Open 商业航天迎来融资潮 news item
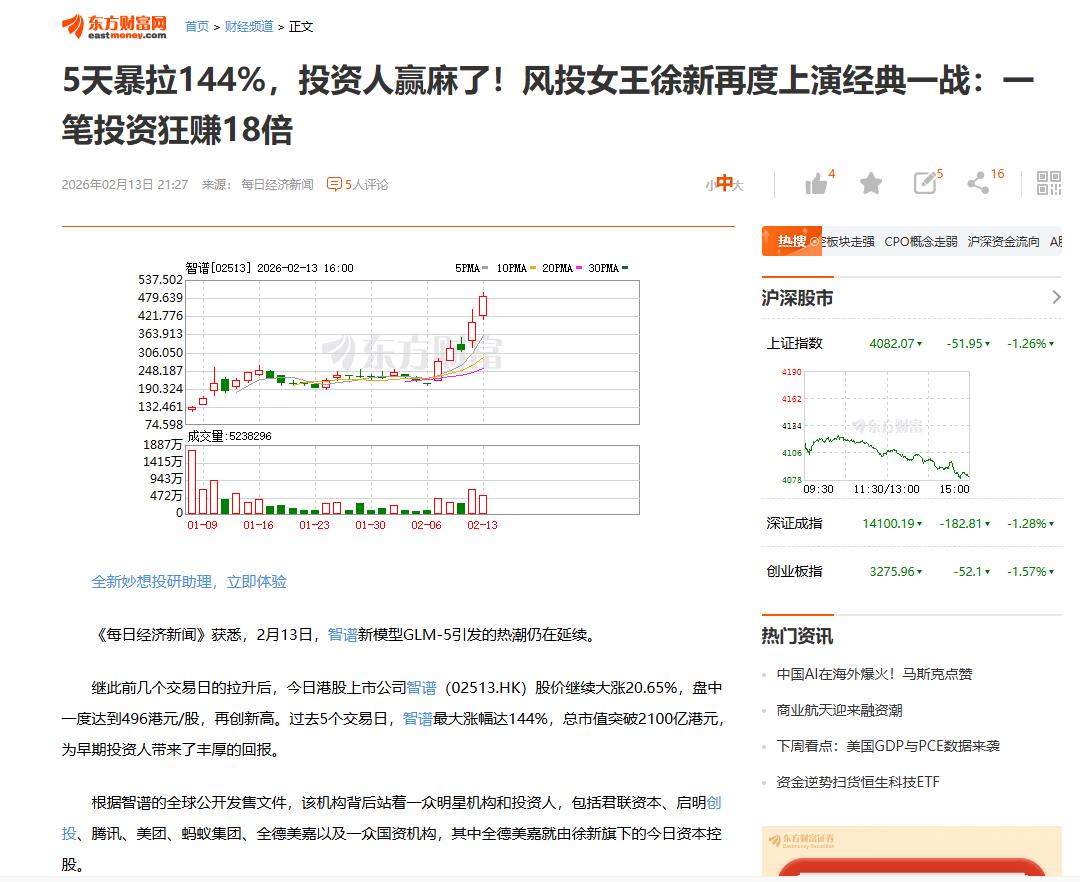Viewport: 1080px width, 882px height. pyautogui.click(x=839, y=710)
